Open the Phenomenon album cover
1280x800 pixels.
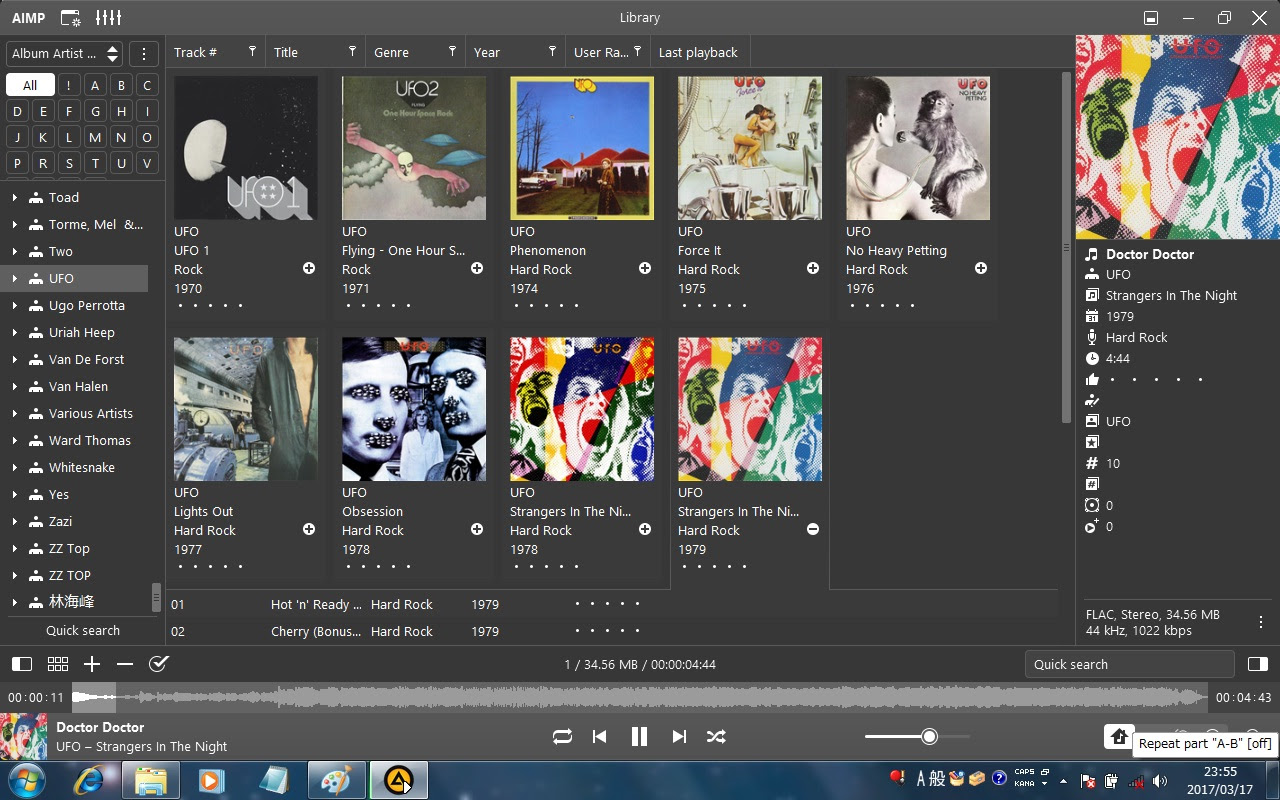[x=582, y=148]
